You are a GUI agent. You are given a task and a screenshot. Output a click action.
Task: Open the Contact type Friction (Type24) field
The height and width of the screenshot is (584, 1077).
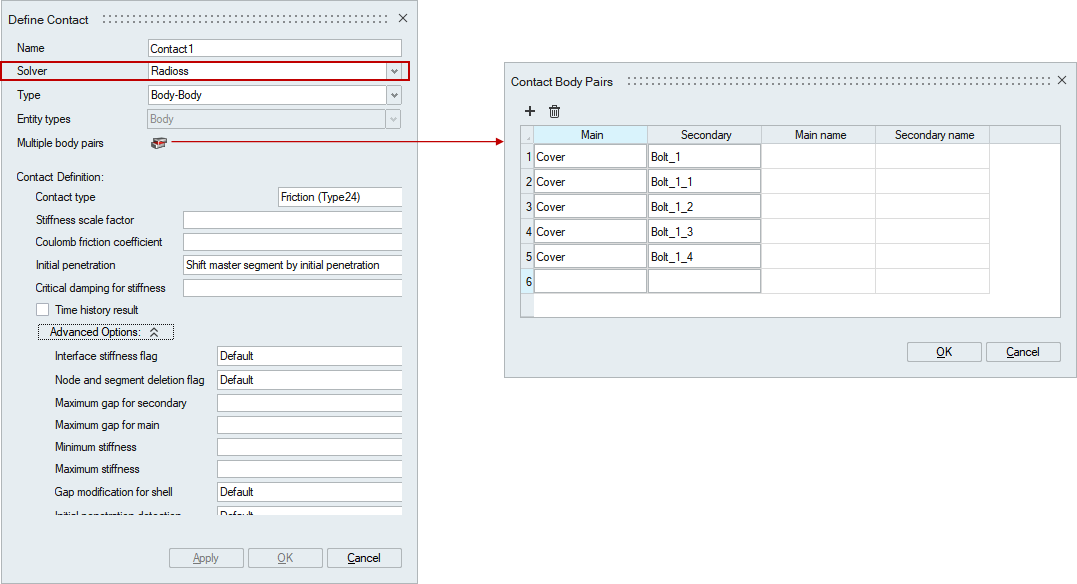[339, 197]
